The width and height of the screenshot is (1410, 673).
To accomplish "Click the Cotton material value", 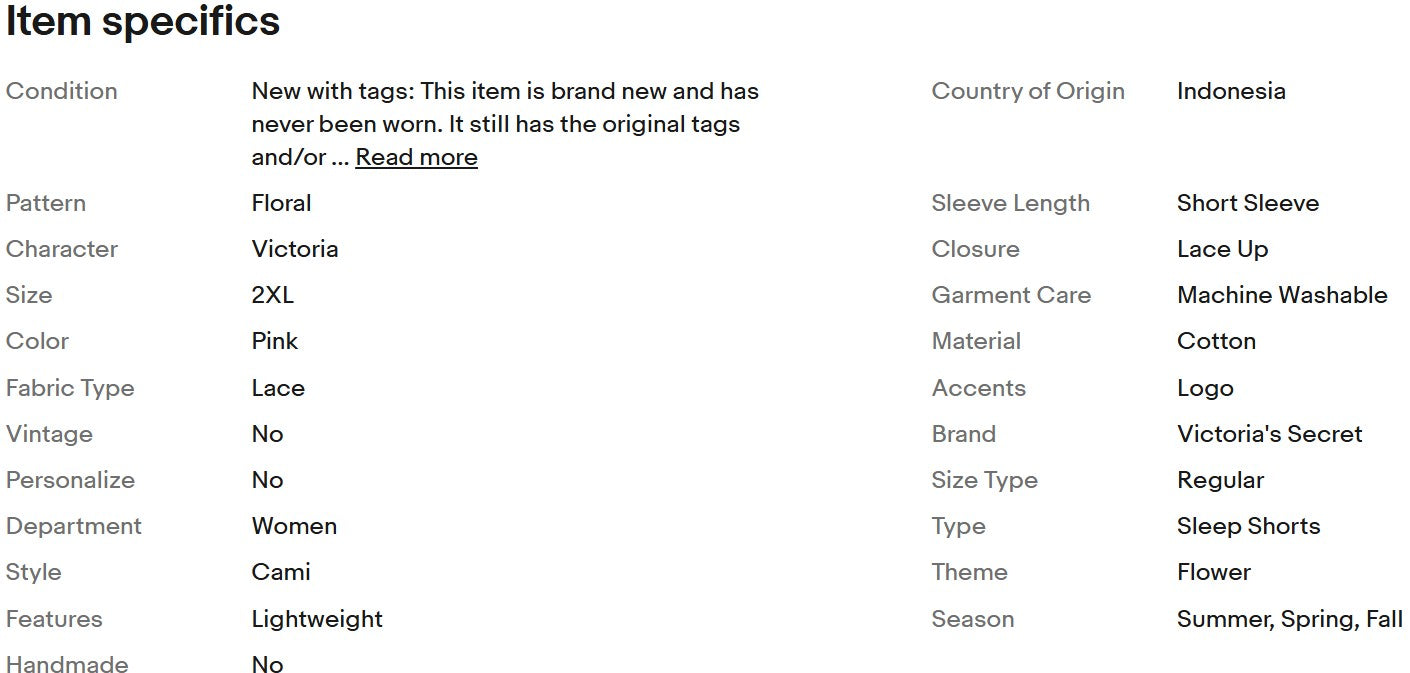I will (x=1216, y=341).
